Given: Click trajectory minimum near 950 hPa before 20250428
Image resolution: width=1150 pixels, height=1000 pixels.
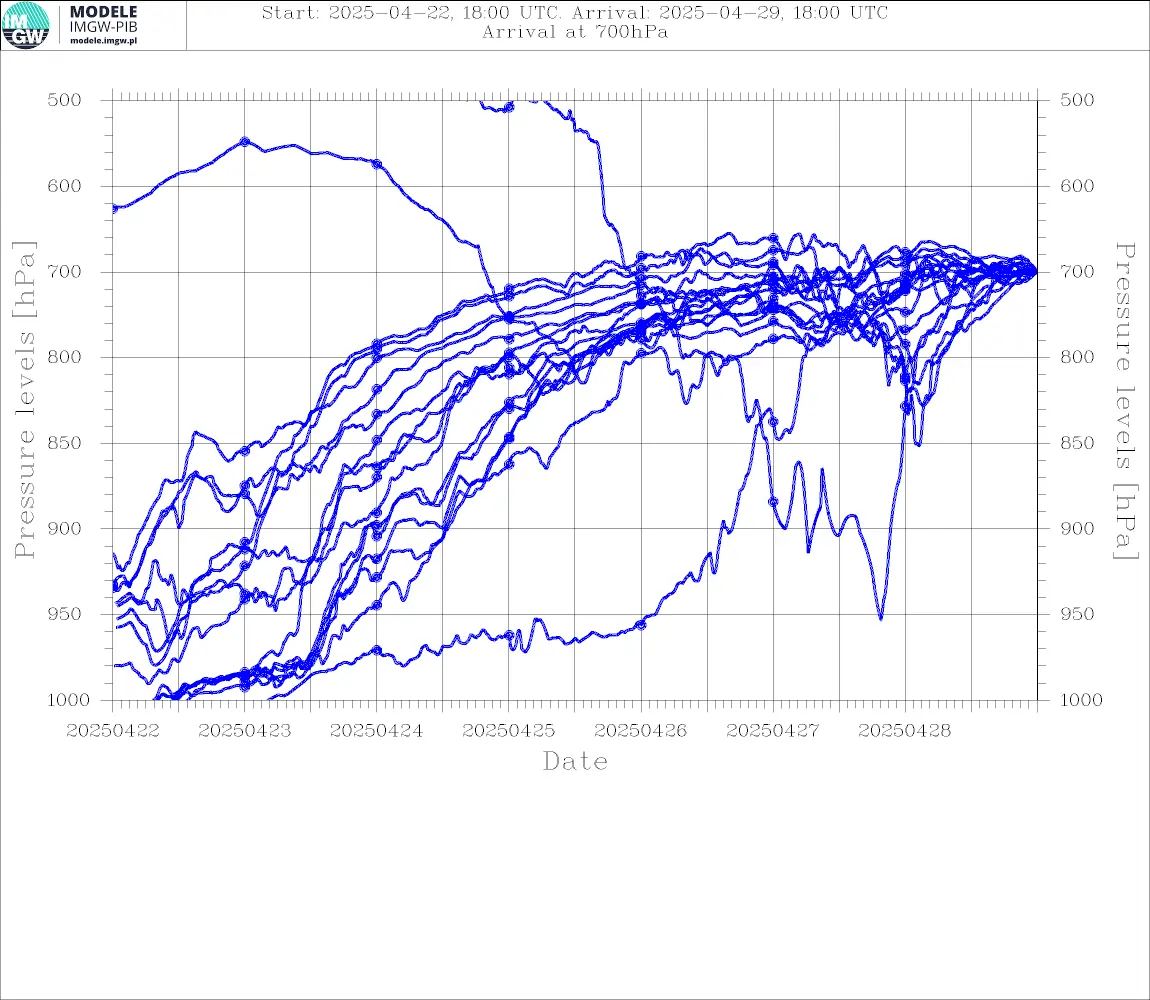Looking at the screenshot, I should click(x=881, y=618).
